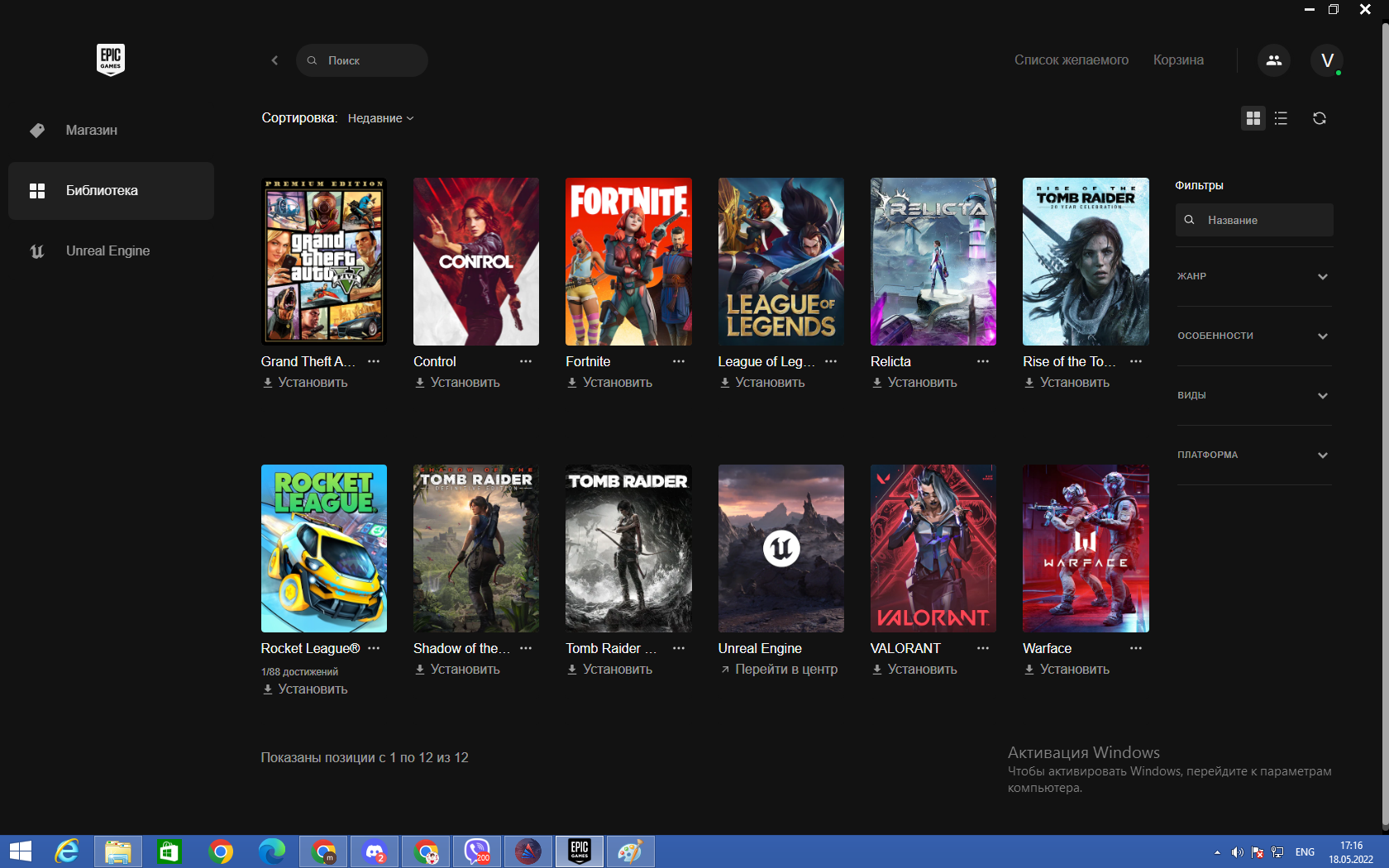Viewport: 1389px width, 868px height.
Task: Open options menu for Tomb Raider
Action: click(679, 648)
